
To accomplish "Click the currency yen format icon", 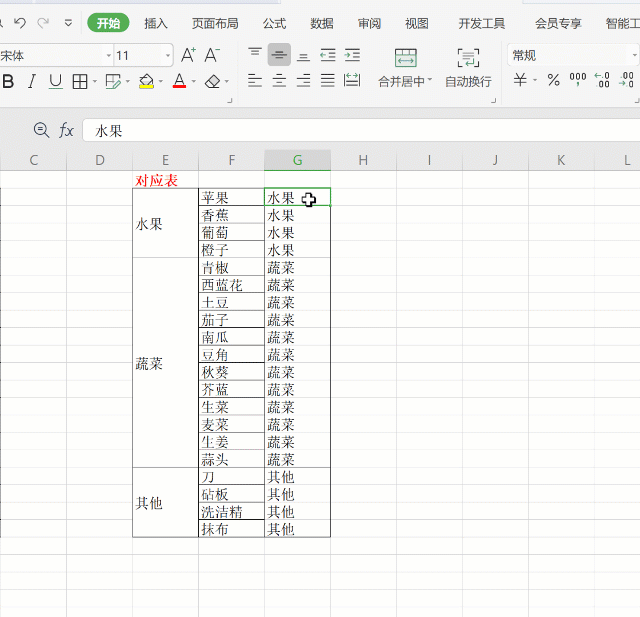I will click(520, 80).
